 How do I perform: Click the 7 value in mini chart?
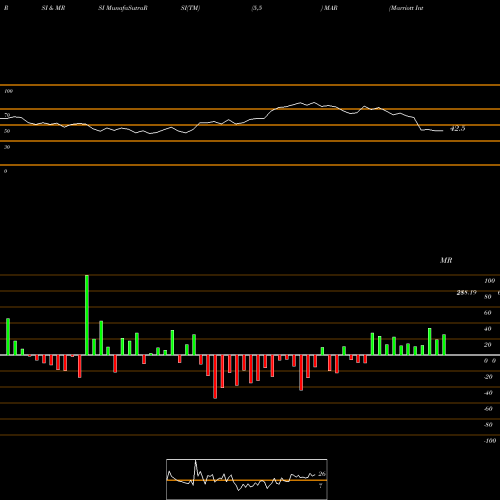(321, 486)
